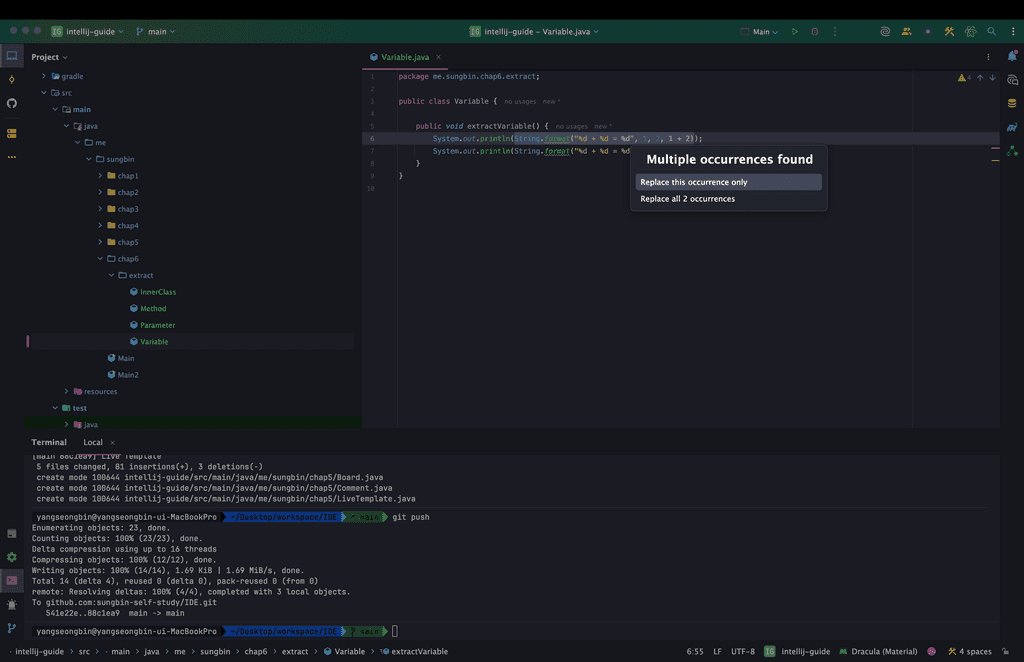
Task: Toggle the Project tool window icon
Action: [x=12, y=56]
